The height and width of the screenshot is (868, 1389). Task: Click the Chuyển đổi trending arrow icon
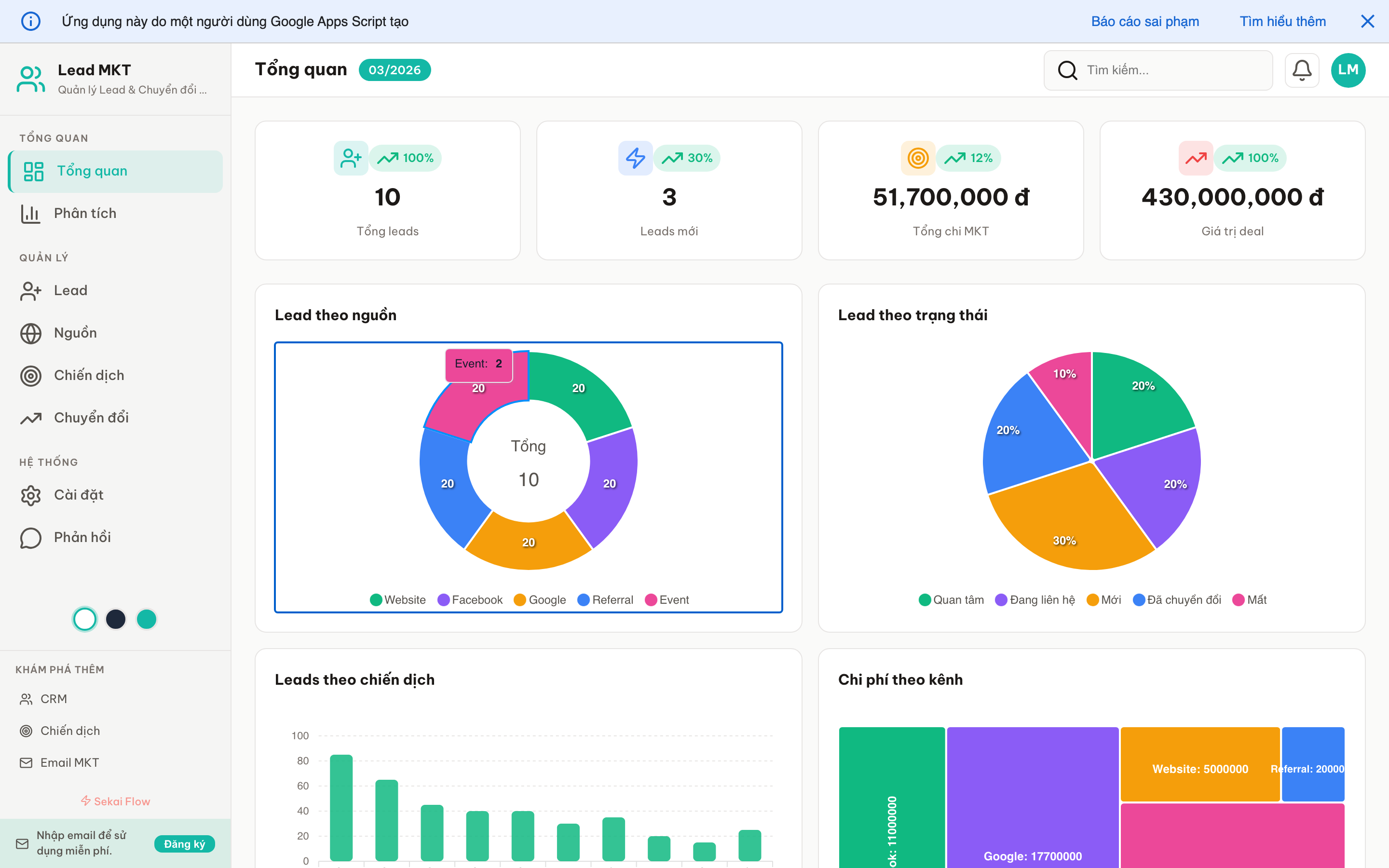point(30,418)
